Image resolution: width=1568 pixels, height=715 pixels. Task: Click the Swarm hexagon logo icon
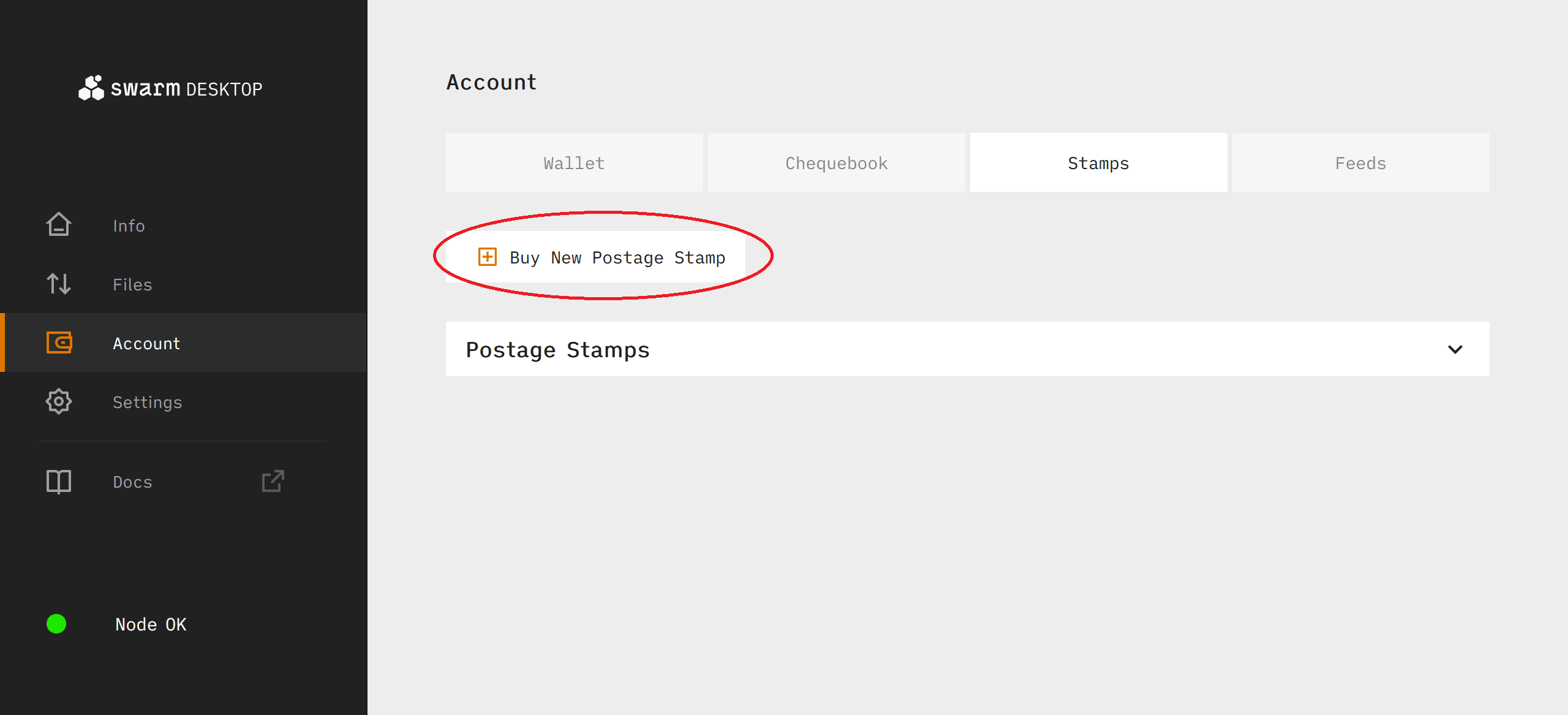point(91,88)
